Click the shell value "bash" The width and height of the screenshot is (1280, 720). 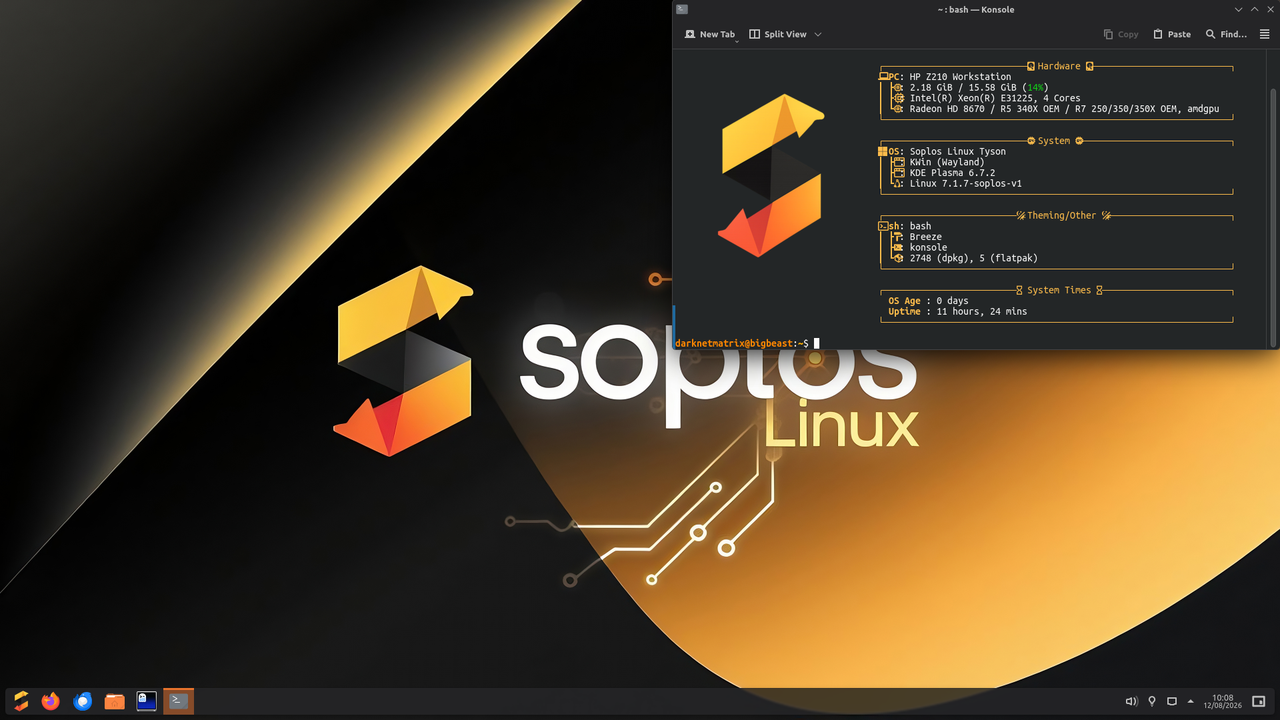[920, 227]
